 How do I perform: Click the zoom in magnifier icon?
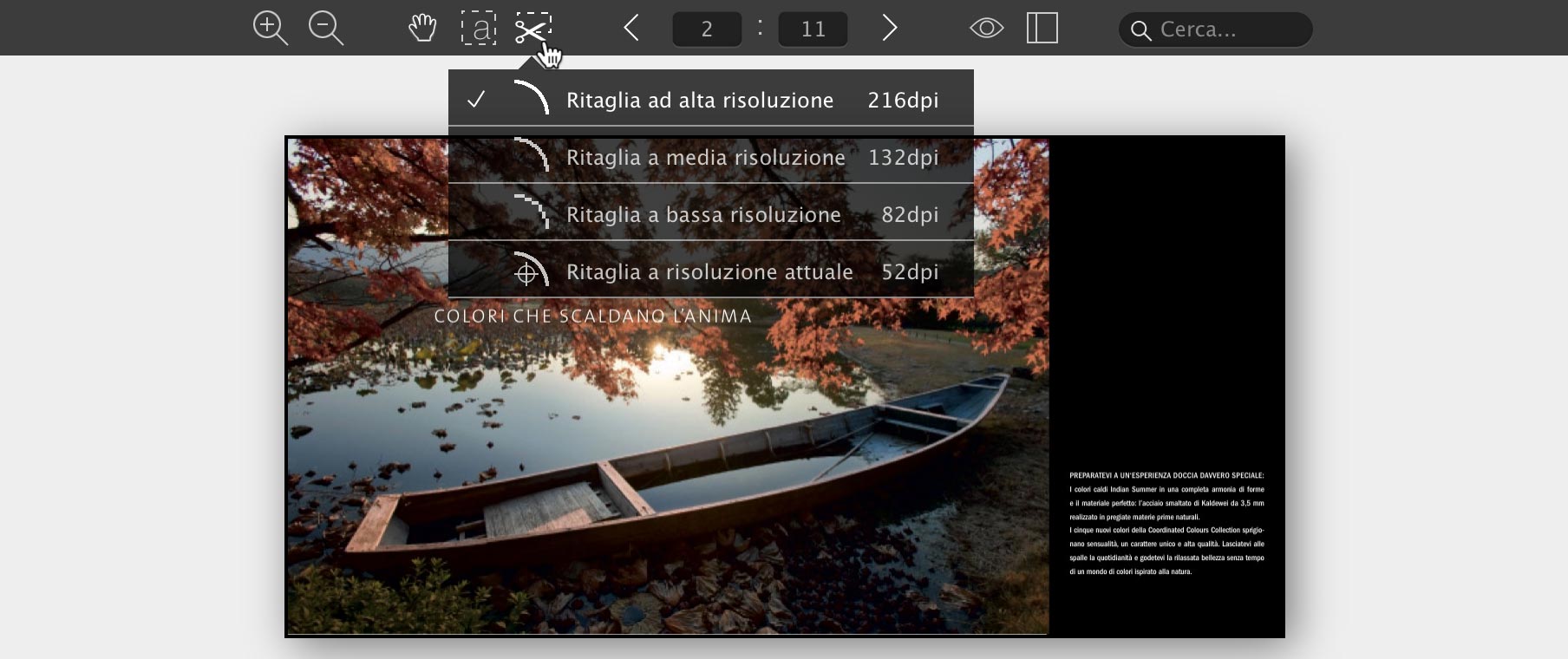(270, 28)
